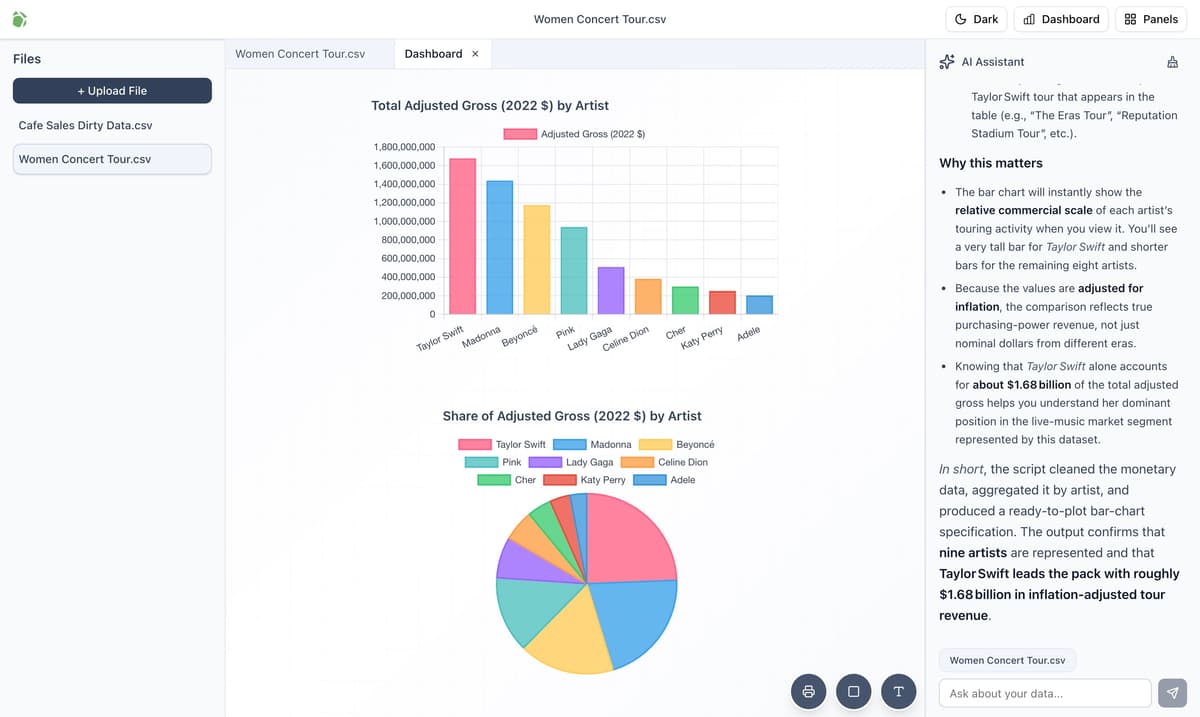Viewport: 1200px width, 717px height.
Task: Select the Dashboard tab
Action: pyautogui.click(x=433, y=54)
